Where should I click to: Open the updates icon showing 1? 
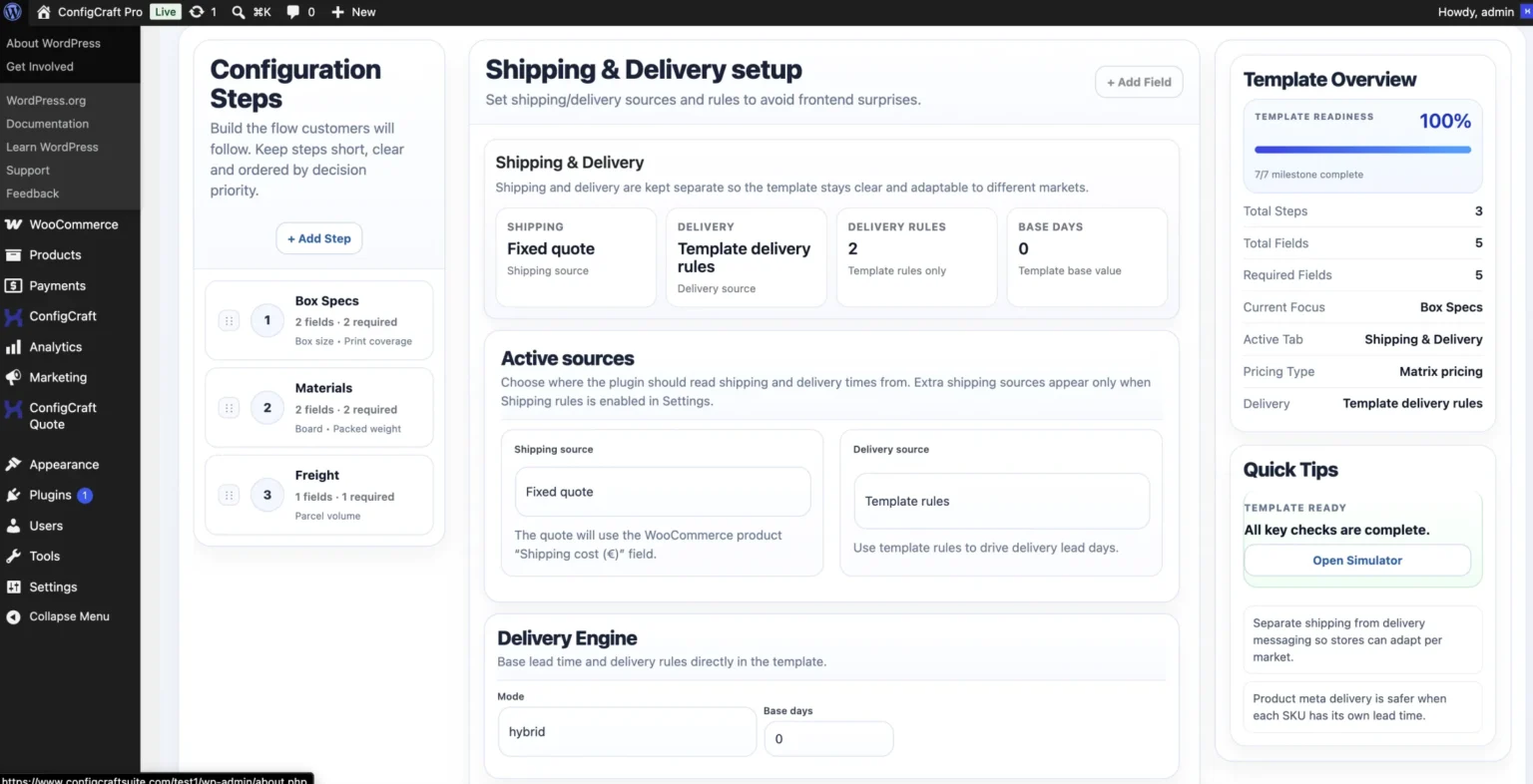pyautogui.click(x=197, y=12)
